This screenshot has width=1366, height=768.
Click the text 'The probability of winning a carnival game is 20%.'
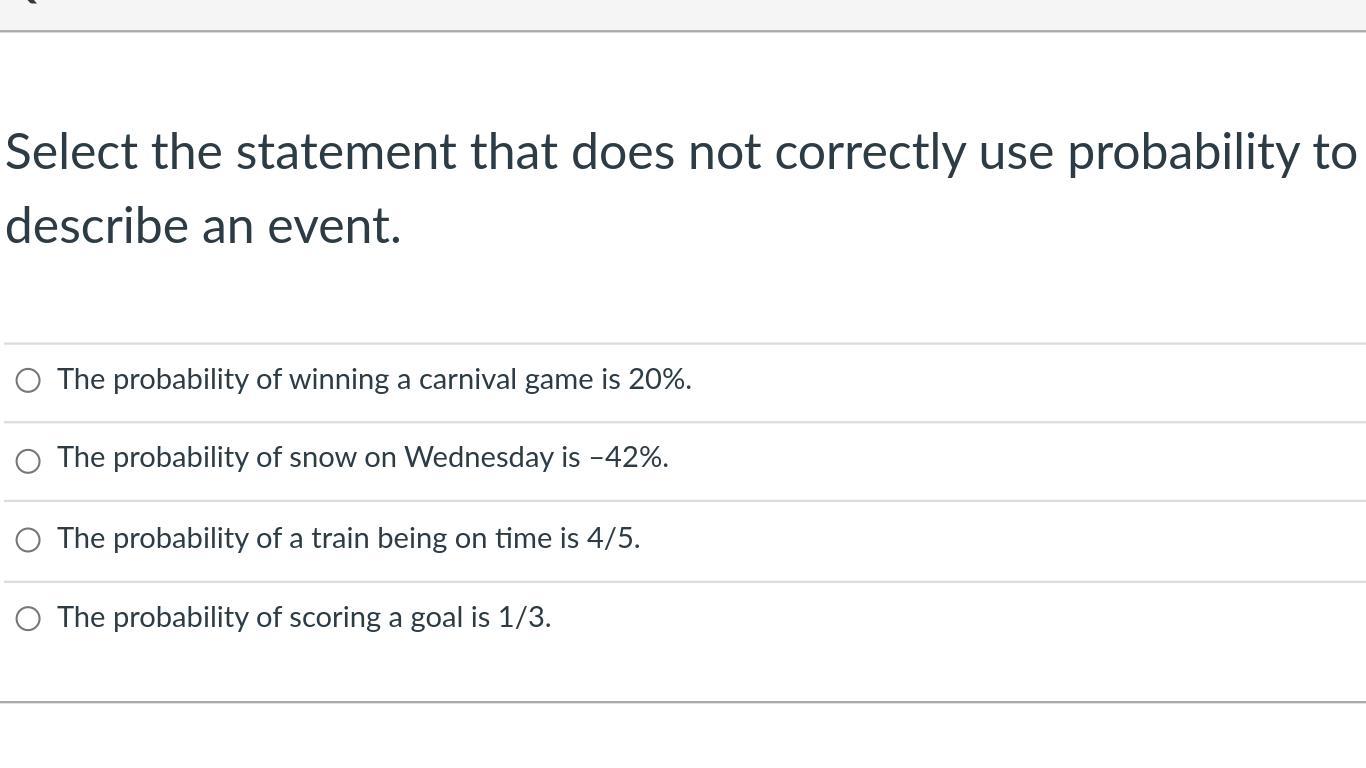pos(374,380)
